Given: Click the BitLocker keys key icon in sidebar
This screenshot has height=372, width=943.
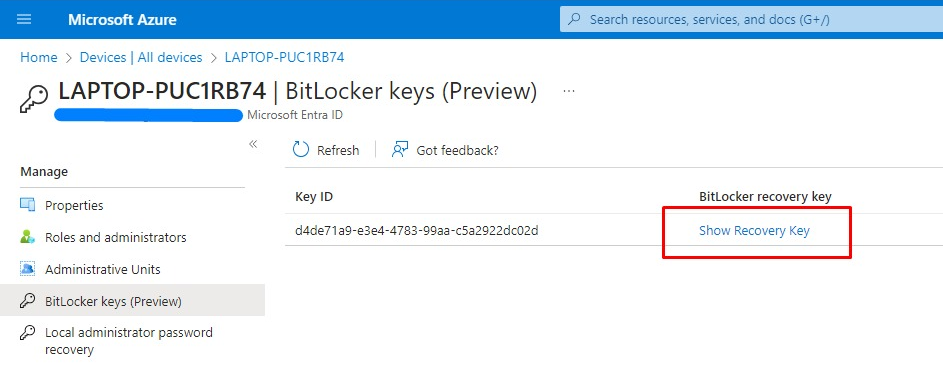Looking at the screenshot, I should point(28,300).
